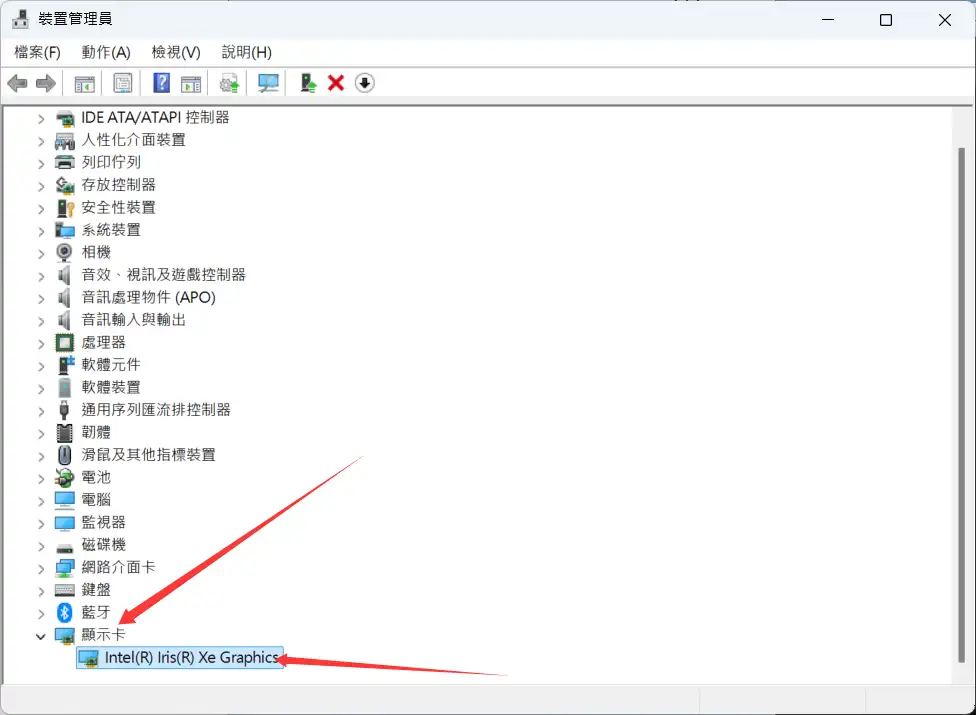Image resolution: width=976 pixels, height=715 pixels.
Task: Click the 電池 battery icon
Action: [65, 477]
